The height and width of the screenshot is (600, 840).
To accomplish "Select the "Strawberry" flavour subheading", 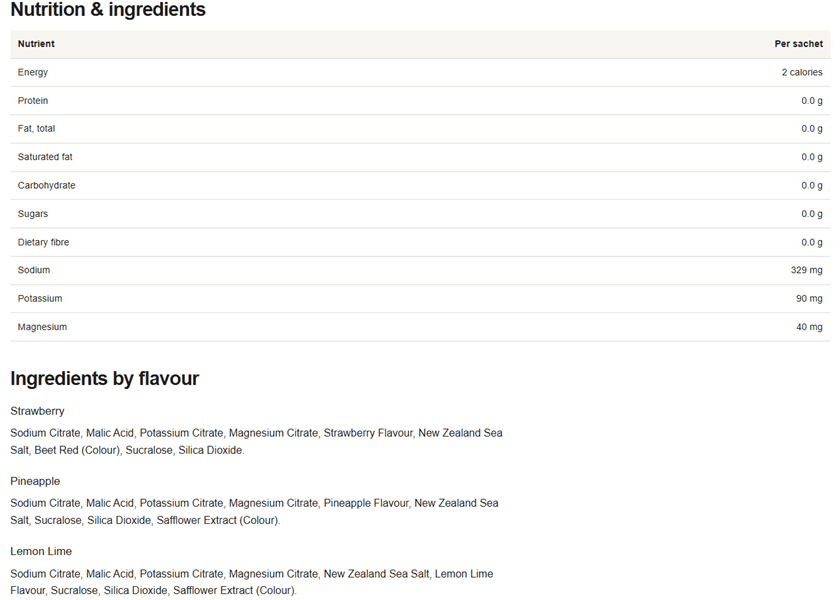I will pyautogui.click(x=37, y=411).
